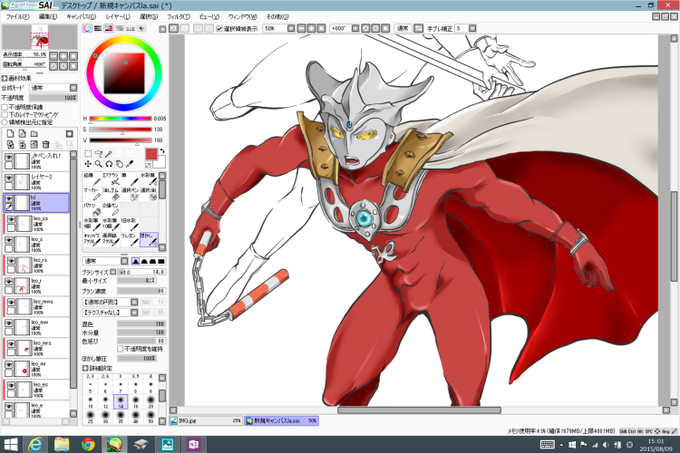Create a new normal layer

[10, 134]
